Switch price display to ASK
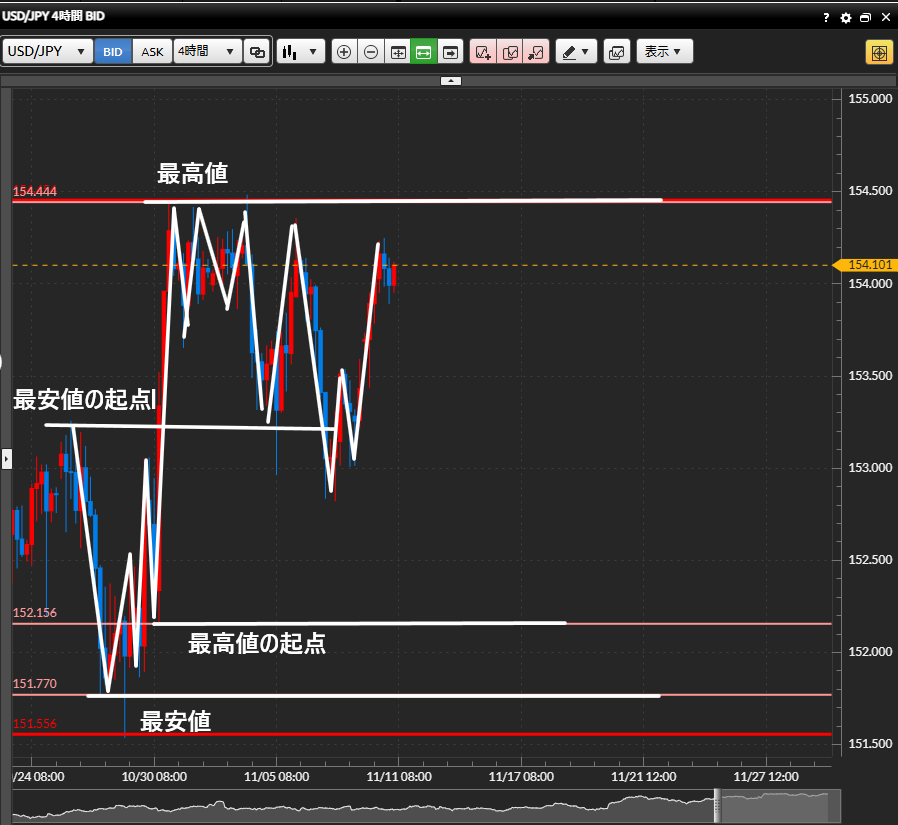Screen dimensions: 898x825 (x=152, y=52)
